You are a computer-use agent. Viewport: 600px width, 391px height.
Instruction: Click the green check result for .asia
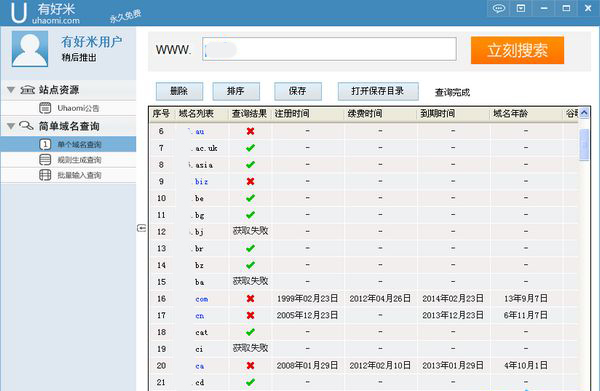click(x=250, y=165)
